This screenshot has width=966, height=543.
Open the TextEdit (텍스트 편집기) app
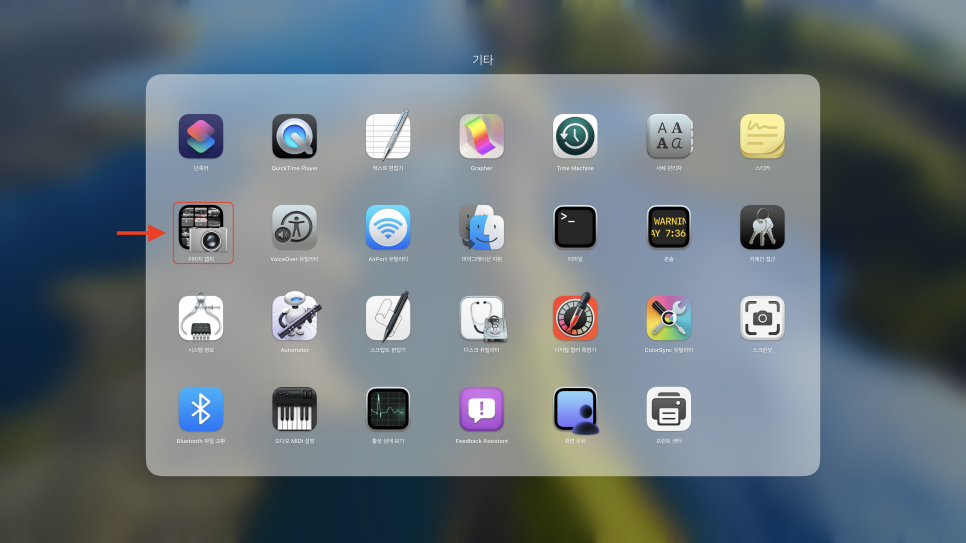tap(388, 136)
